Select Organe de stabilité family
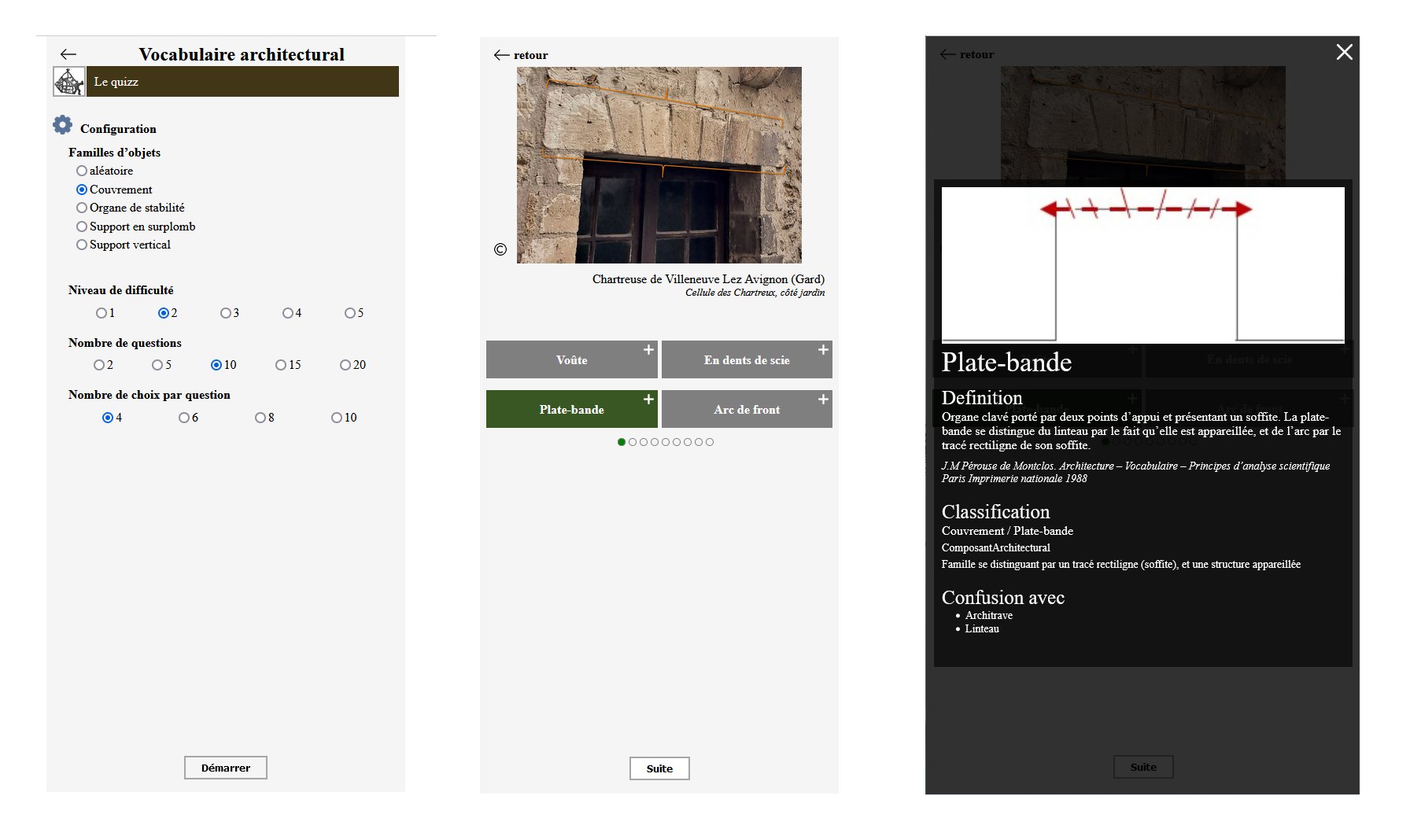The height and width of the screenshot is (840, 1410). click(82, 208)
